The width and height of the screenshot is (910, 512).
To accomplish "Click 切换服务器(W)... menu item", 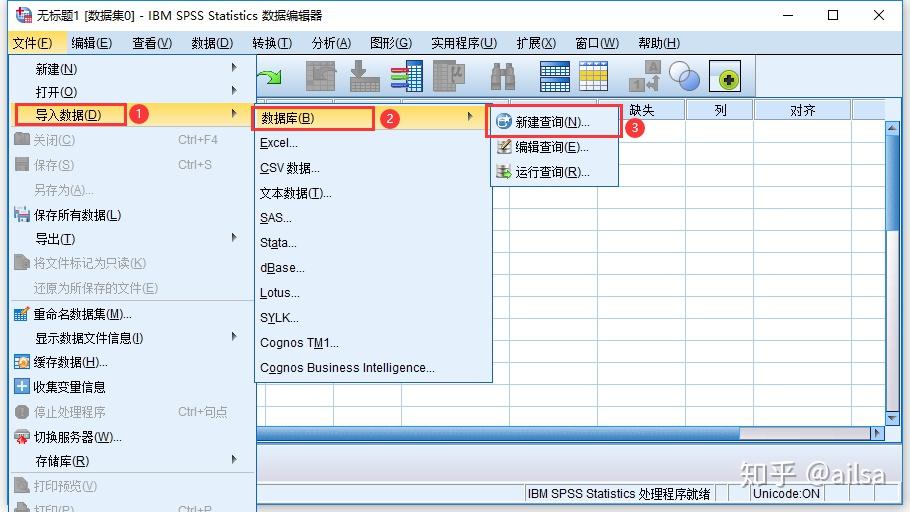I will pos(132,437).
